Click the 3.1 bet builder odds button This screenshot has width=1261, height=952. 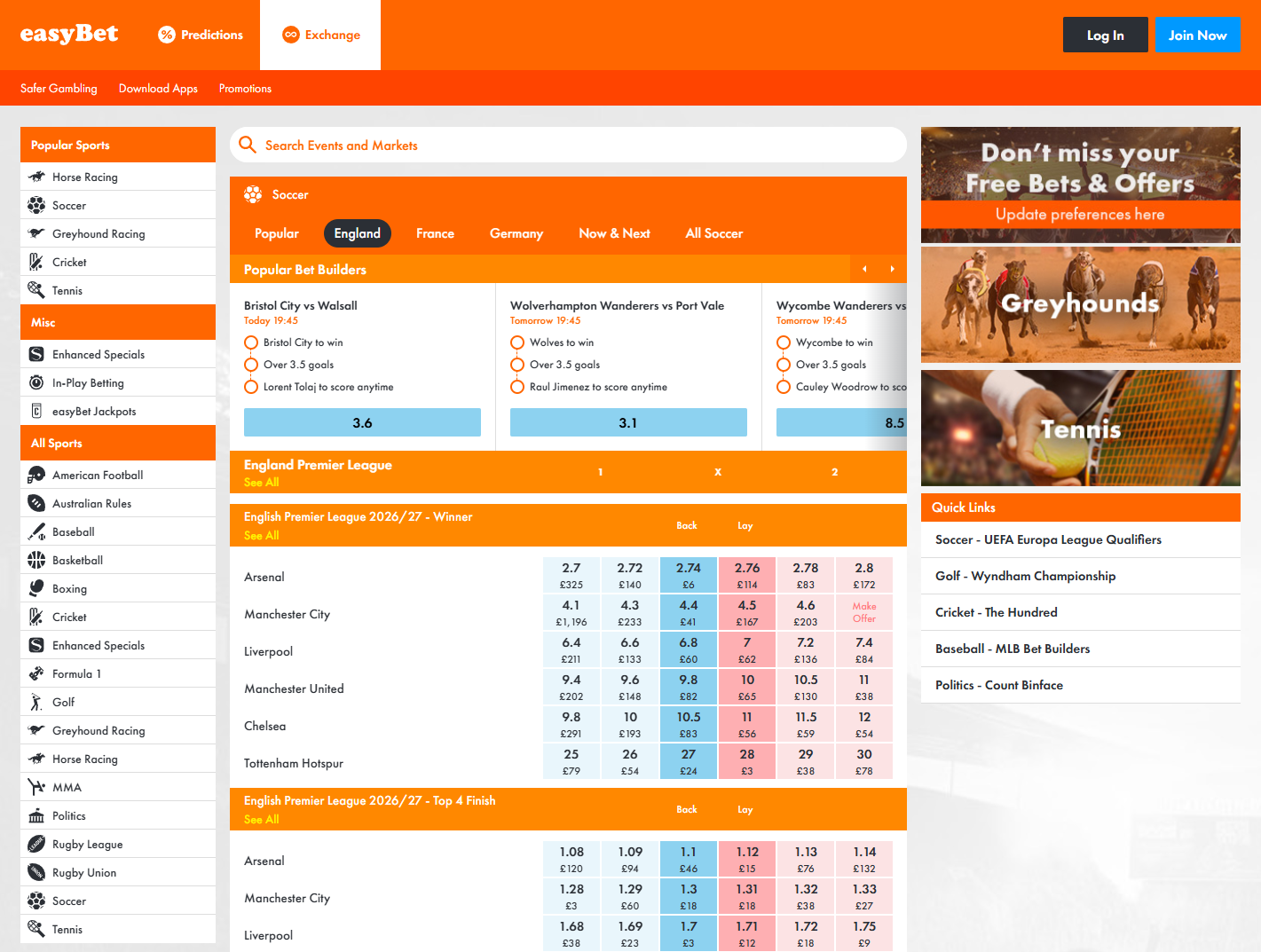coord(628,422)
